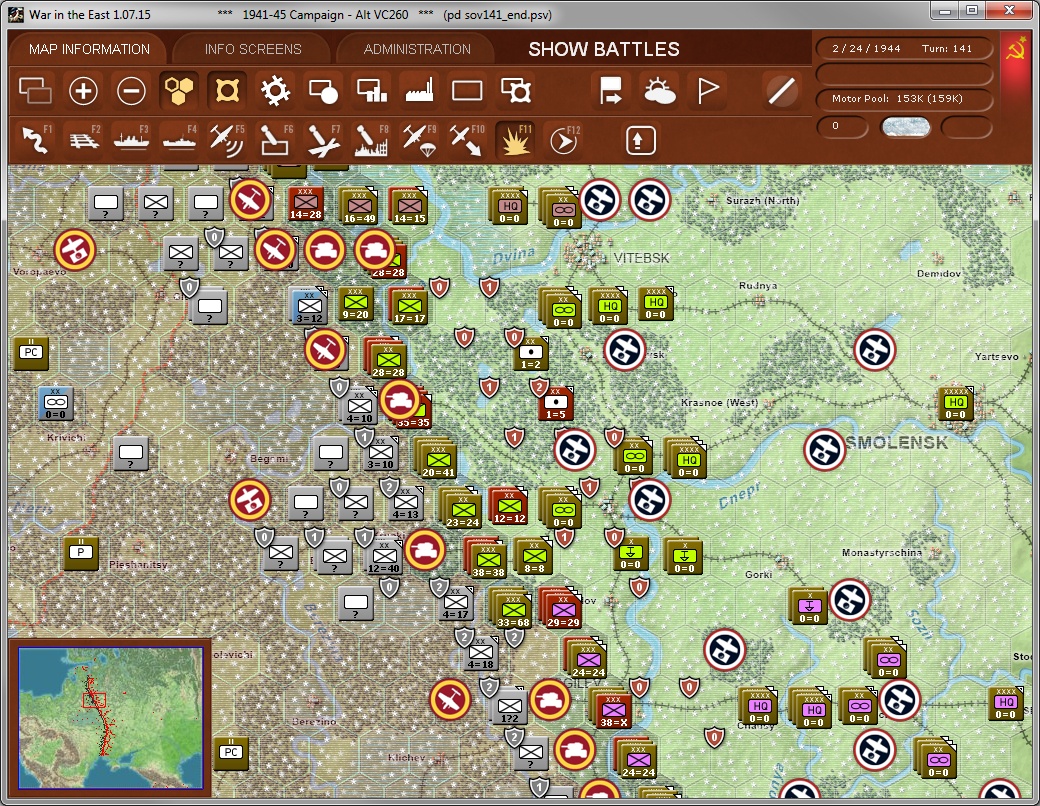Click the PC counter near Berezino

[231, 752]
